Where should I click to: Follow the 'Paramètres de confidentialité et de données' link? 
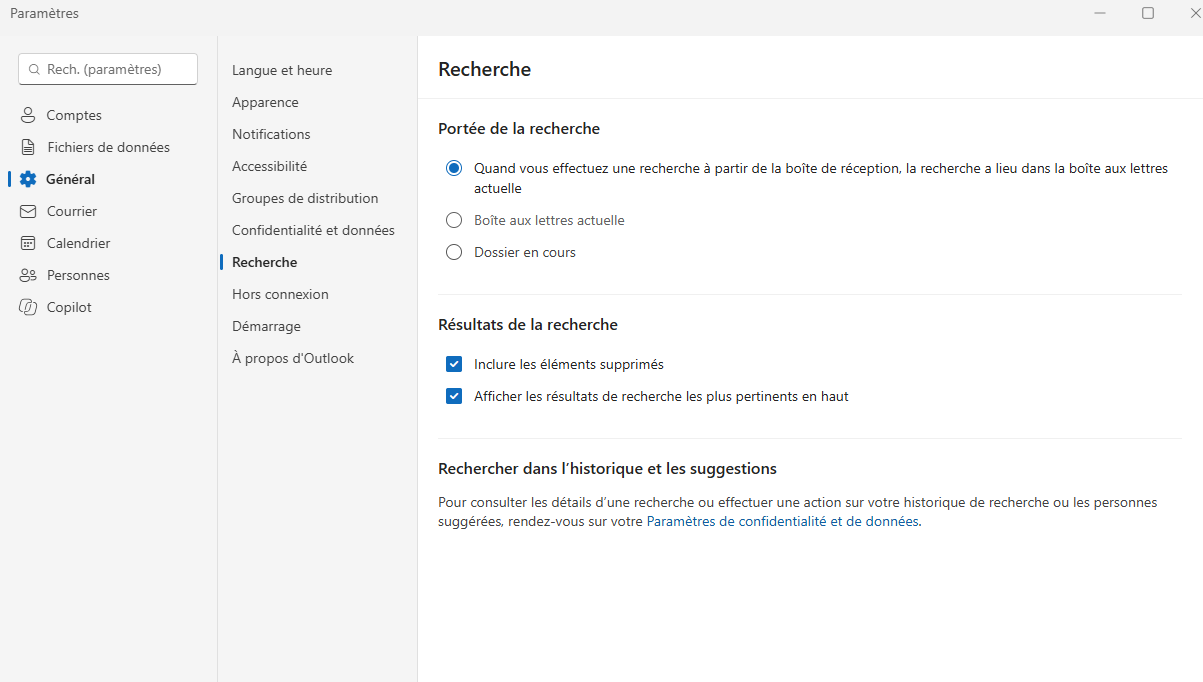click(x=782, y=521)
